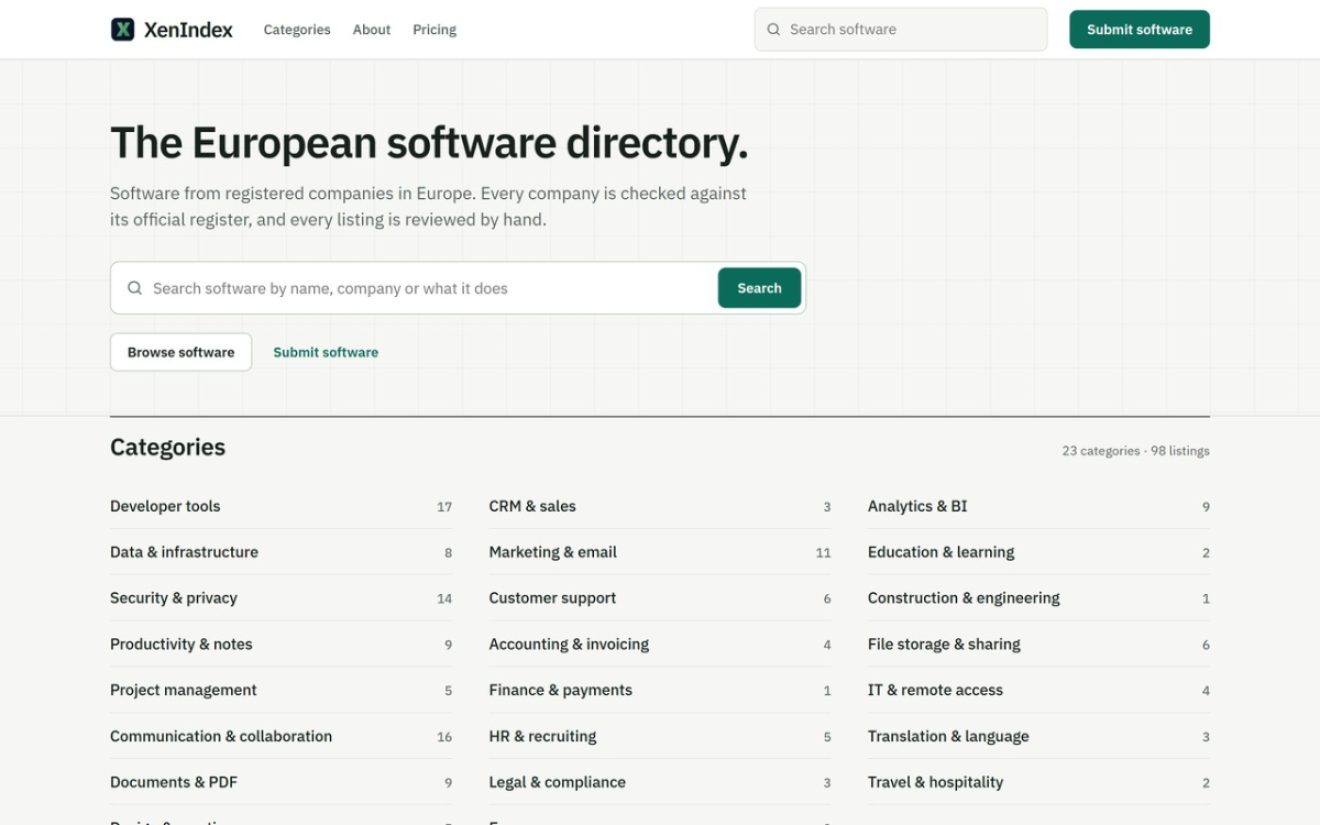Viewport: 1320px width, 825px height.
Task: Click the XenIndex brand name
Action: click(x=188, y=30)
